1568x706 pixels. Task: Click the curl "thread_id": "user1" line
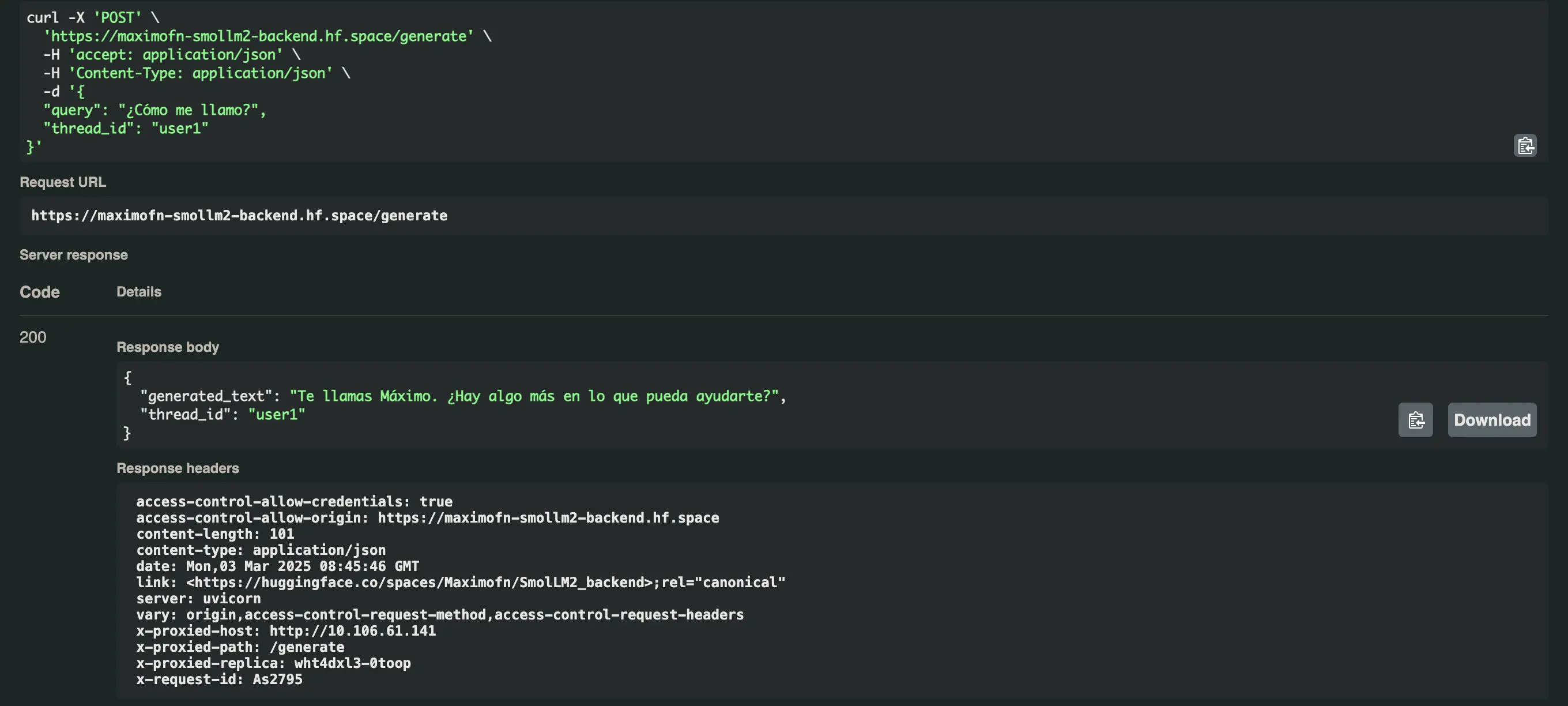coord(126,128)
